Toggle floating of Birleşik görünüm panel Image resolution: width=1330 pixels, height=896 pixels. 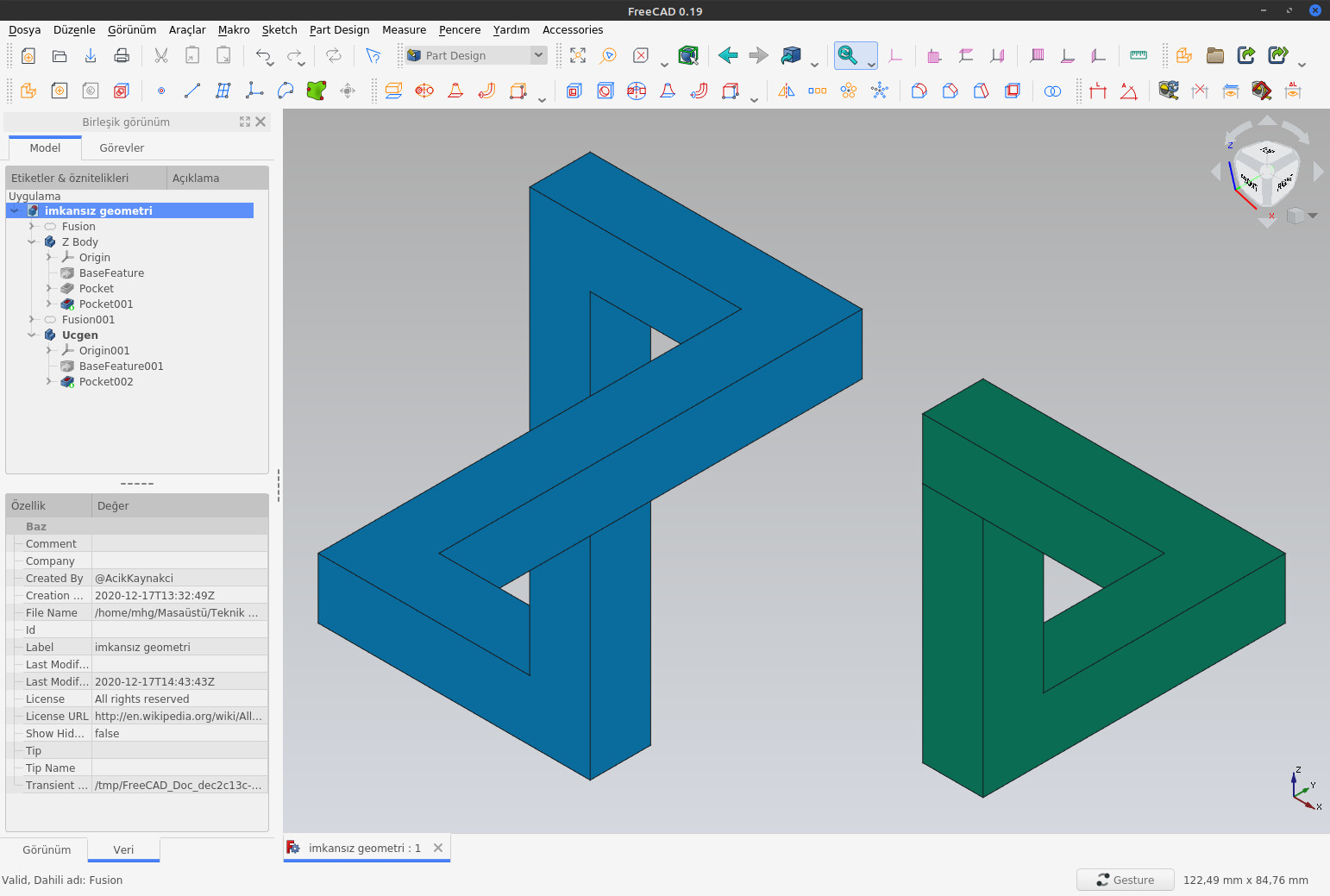click(245, 122)
